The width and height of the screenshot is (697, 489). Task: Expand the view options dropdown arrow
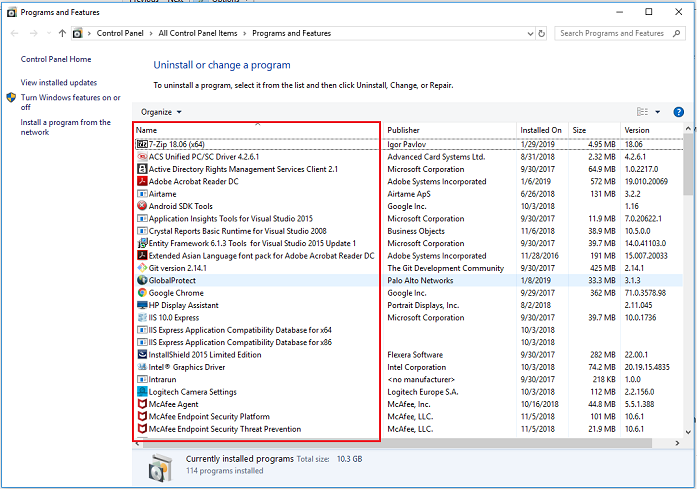(658, 112)
